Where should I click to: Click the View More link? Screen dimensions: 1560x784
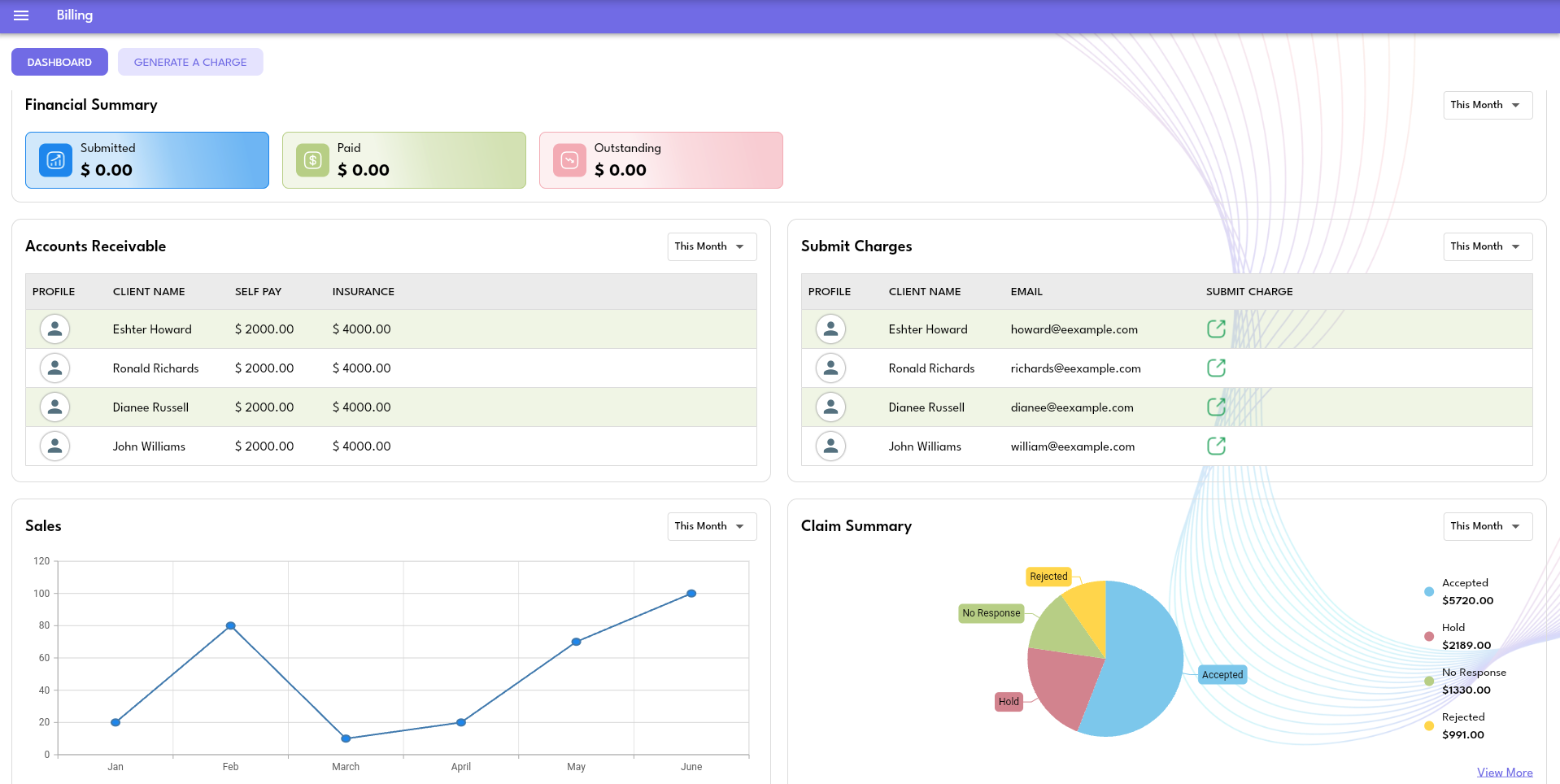(x=1504, y=772)
